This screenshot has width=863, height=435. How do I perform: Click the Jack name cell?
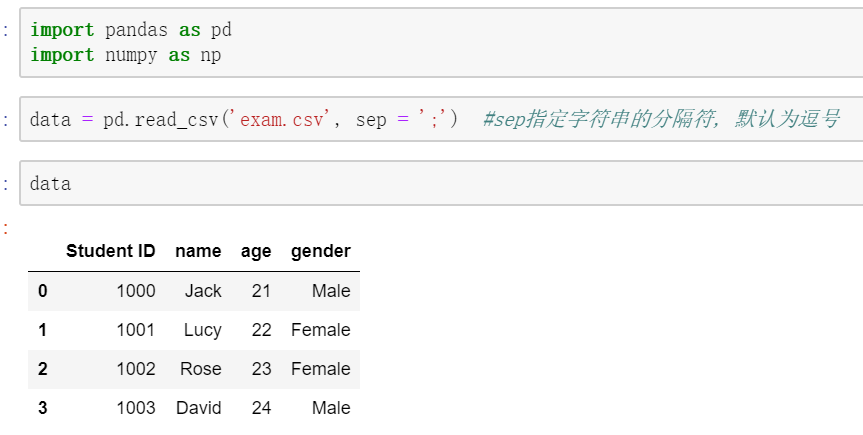click(203, 291)
